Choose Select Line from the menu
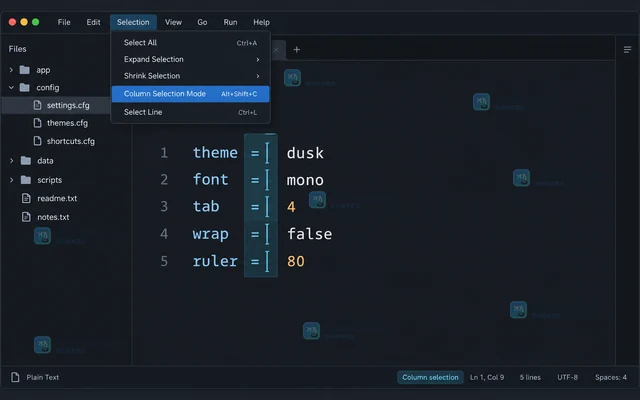Viewport: 640px width, 400px height. point(191,112)
